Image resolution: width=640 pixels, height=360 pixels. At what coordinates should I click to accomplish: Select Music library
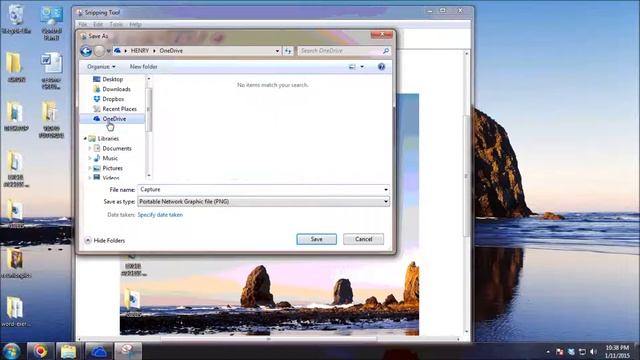click(x=110, y=158)
